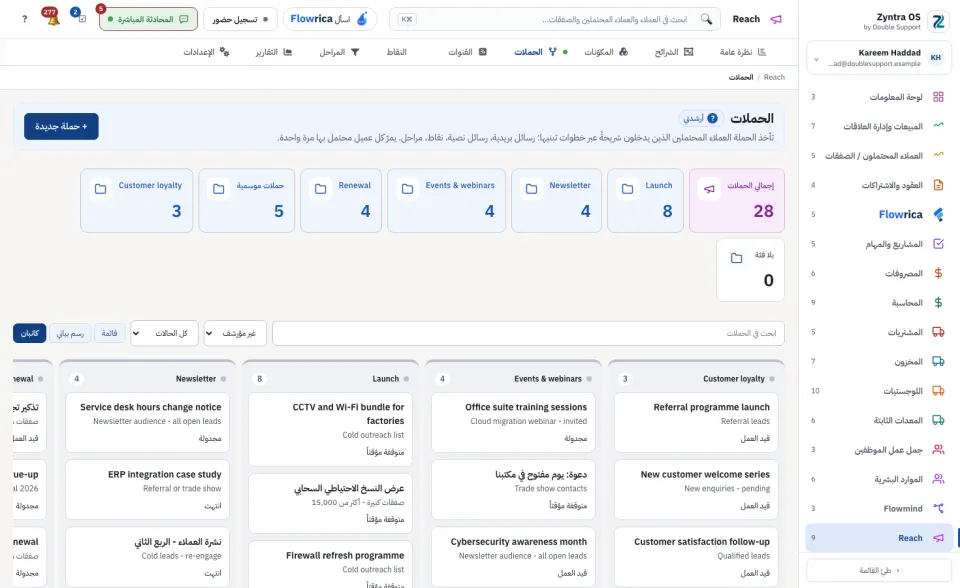960x588 pixels.
Task: Open Flowmind in the sidebar
Action: tap(877, 508)
